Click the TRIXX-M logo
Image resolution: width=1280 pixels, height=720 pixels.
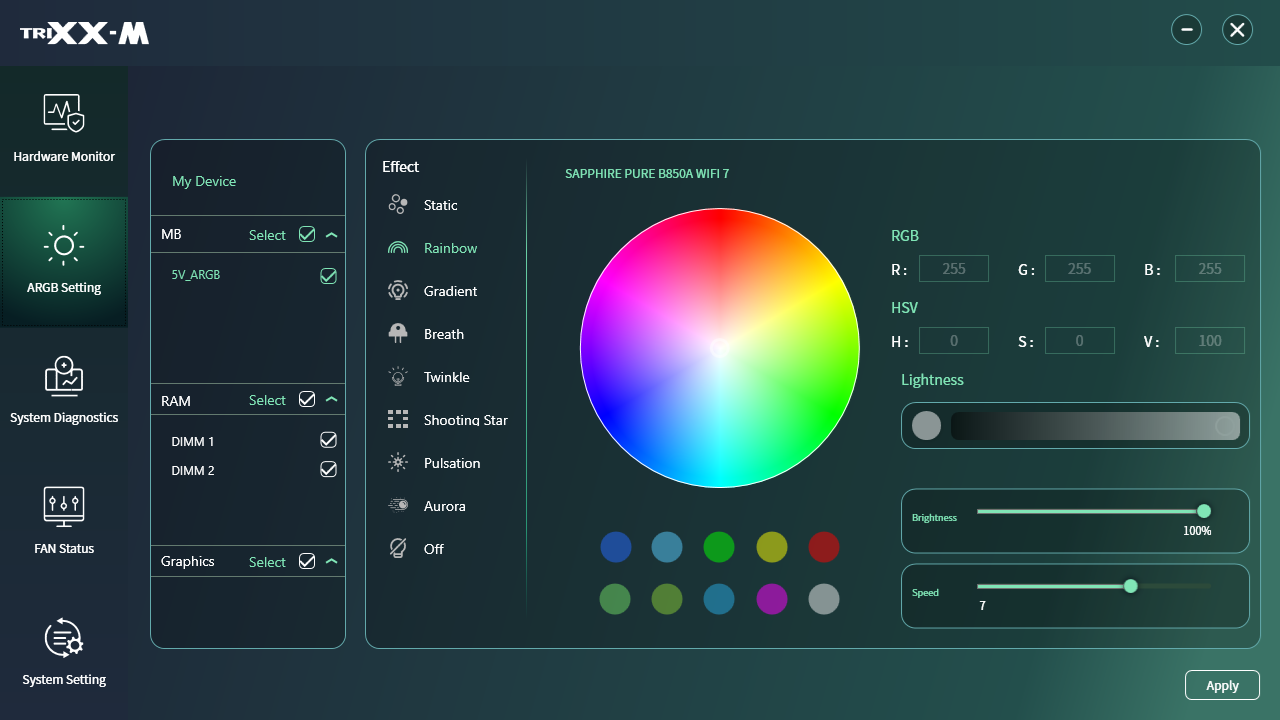85,33
